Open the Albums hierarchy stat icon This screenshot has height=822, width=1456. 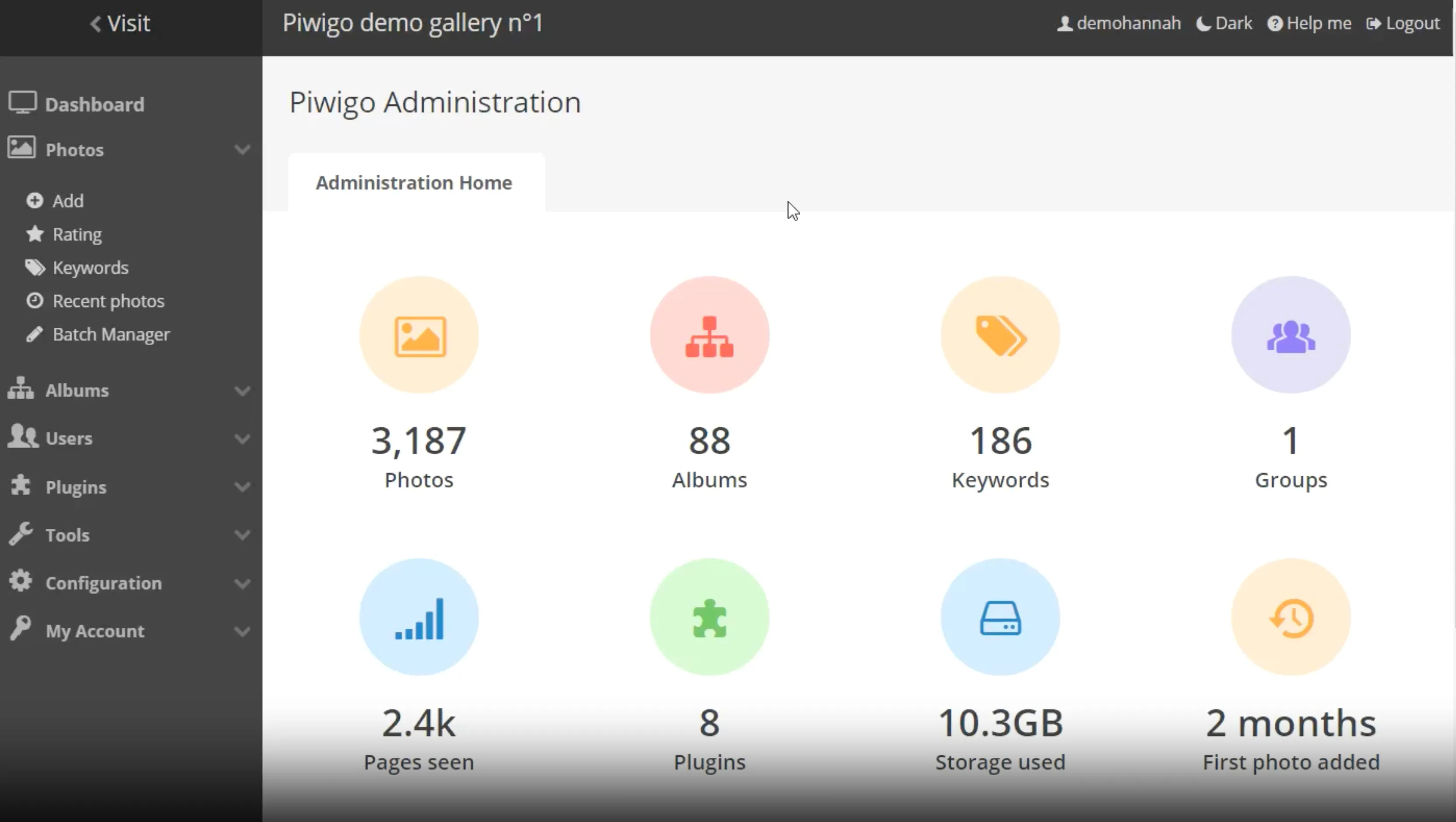click(709, 335)
